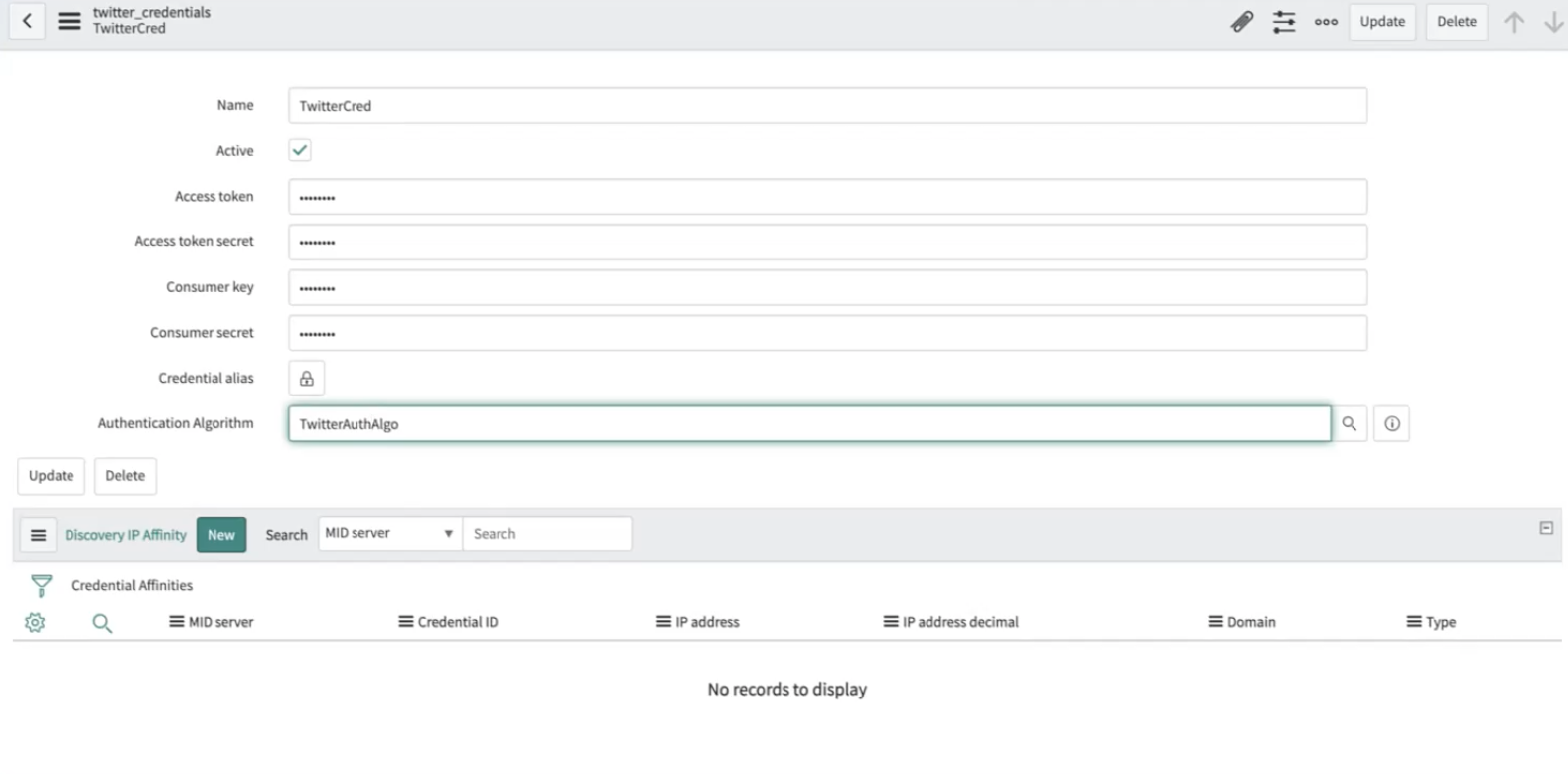1568x774 pixels.
Task: Focus the Access token secret field
Action: coord(827,242)
